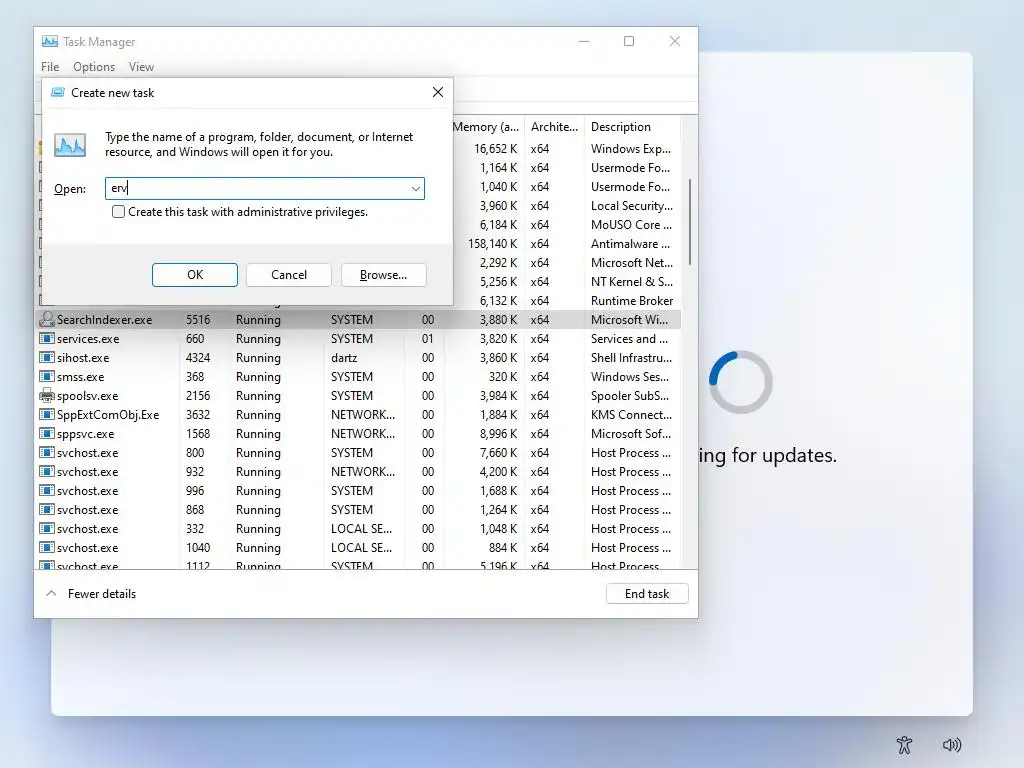Click Runtime Broker description
The height and width of the screenshot is (768, 1024).
tap(632, 300)
